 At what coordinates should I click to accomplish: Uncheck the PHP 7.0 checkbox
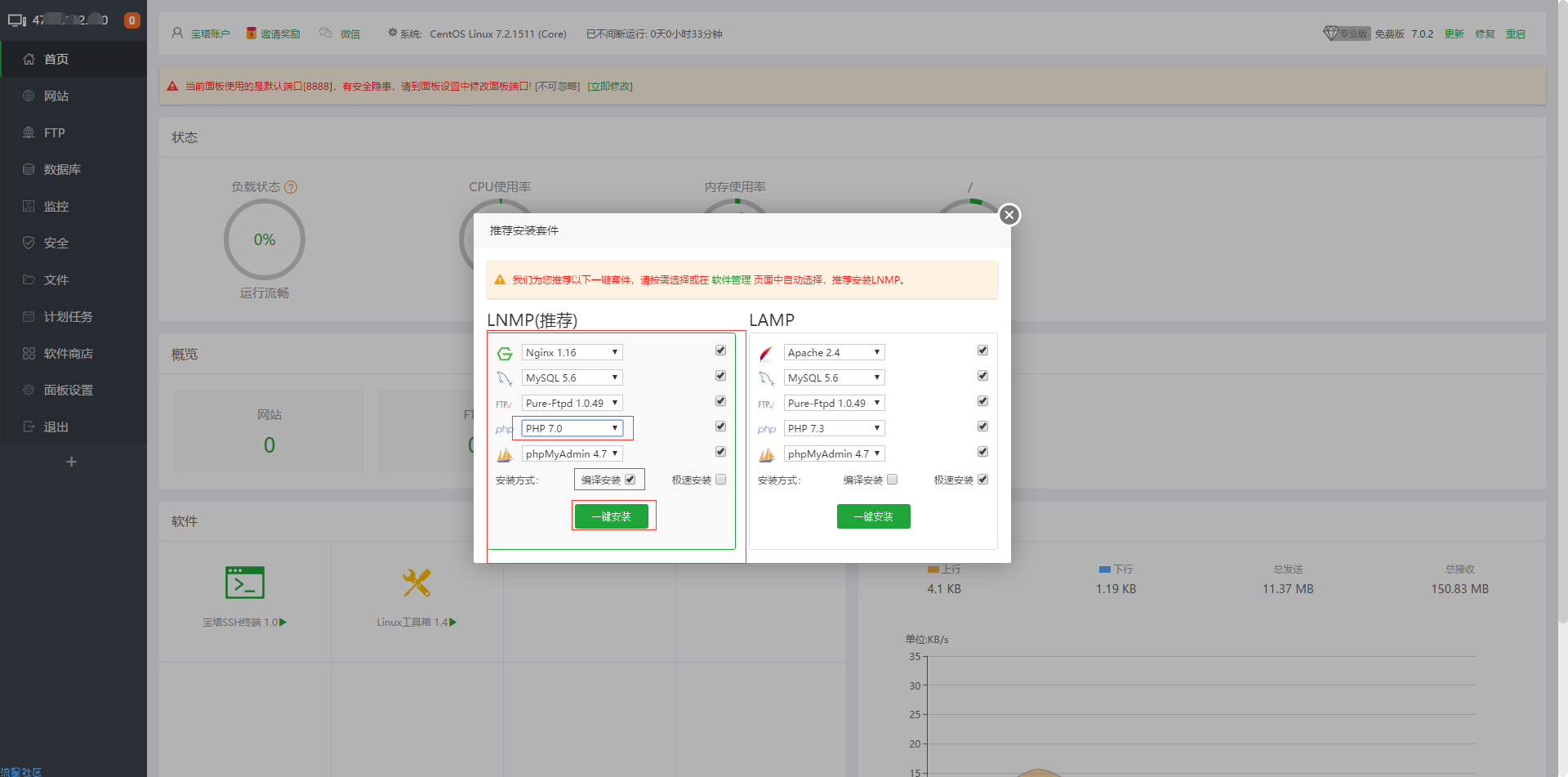[720, 426]
